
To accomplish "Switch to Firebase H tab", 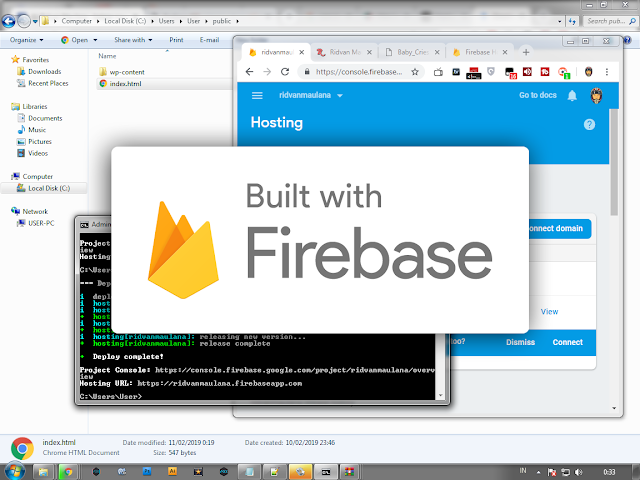I will [x=480, y=52].
